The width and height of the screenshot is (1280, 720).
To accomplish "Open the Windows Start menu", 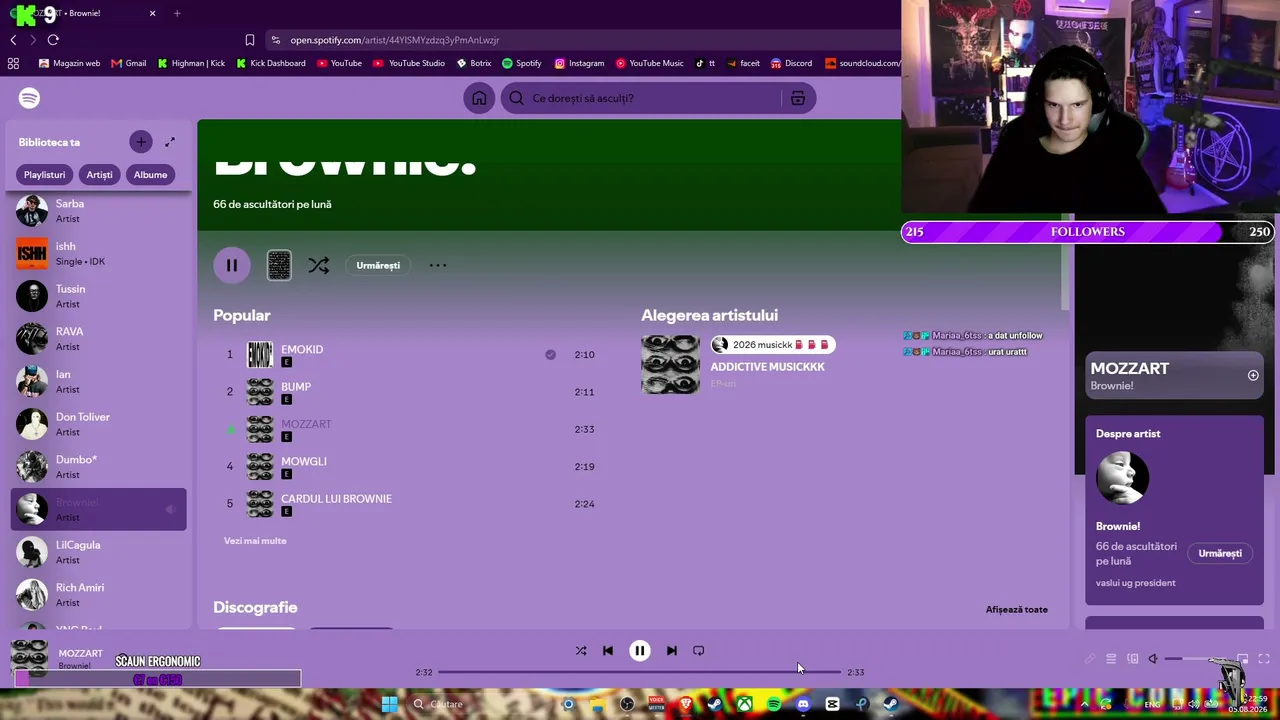I will coord(389,704).
